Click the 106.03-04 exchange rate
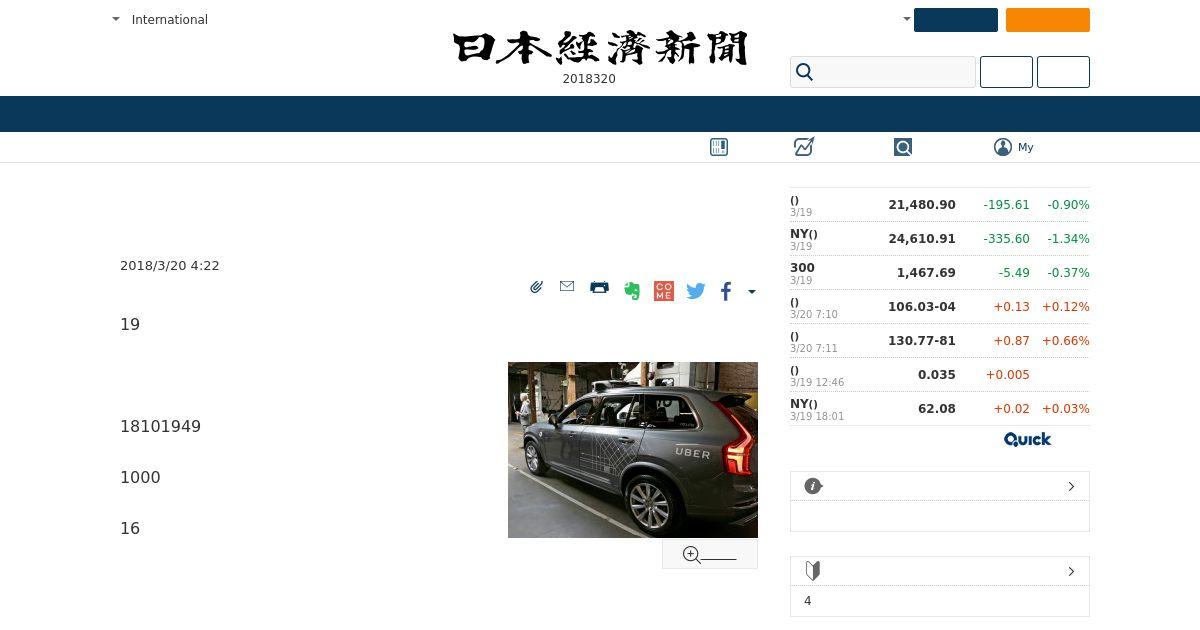This screenshot has width=1200, height=630. tap(922, 306)
